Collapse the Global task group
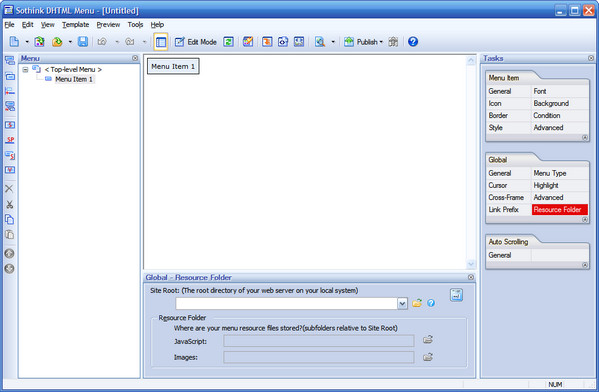Screen dimensions: 599x392 tap(585, 220)
